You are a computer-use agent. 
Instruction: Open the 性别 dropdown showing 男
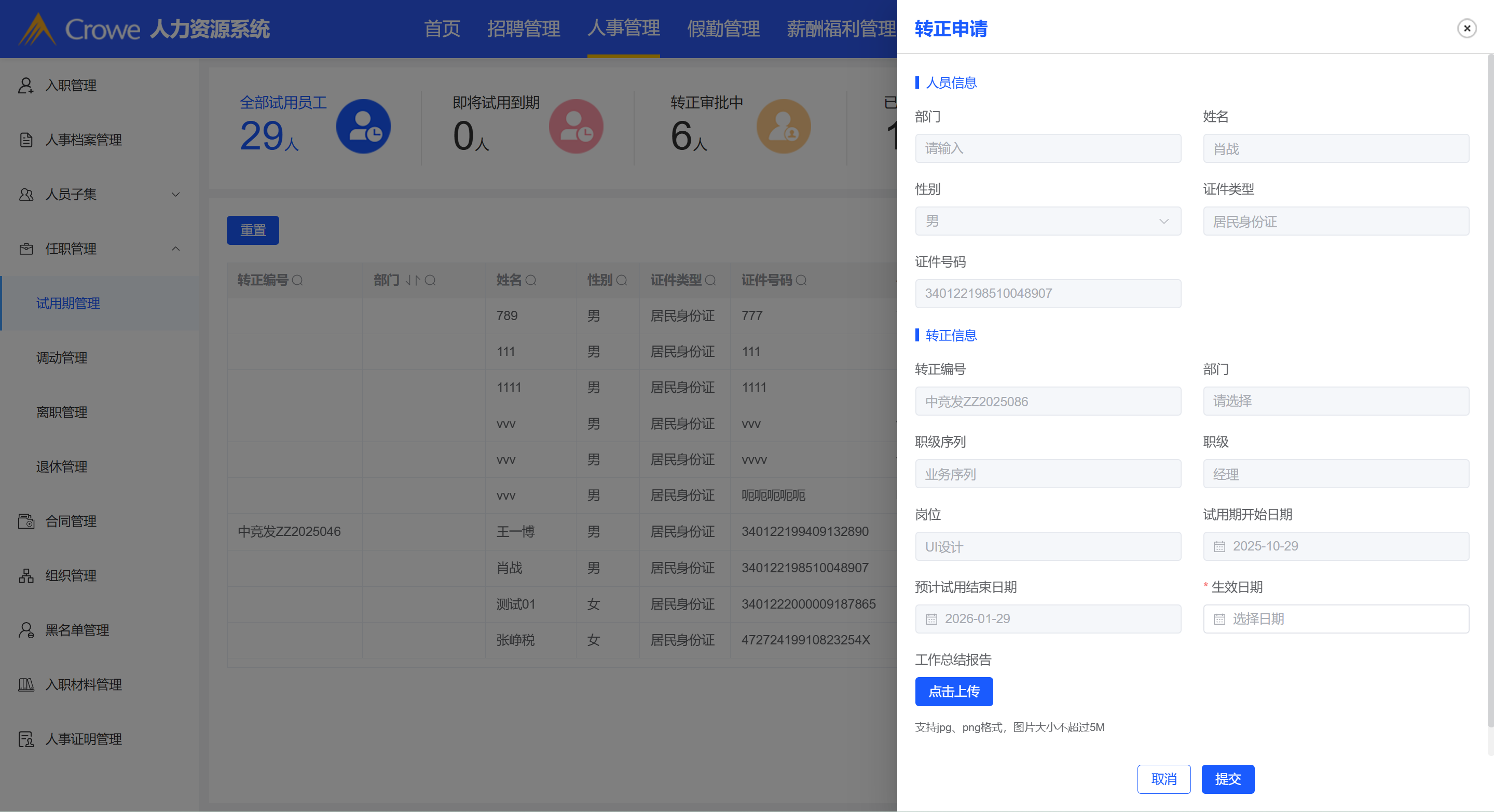pos(1047,222)
